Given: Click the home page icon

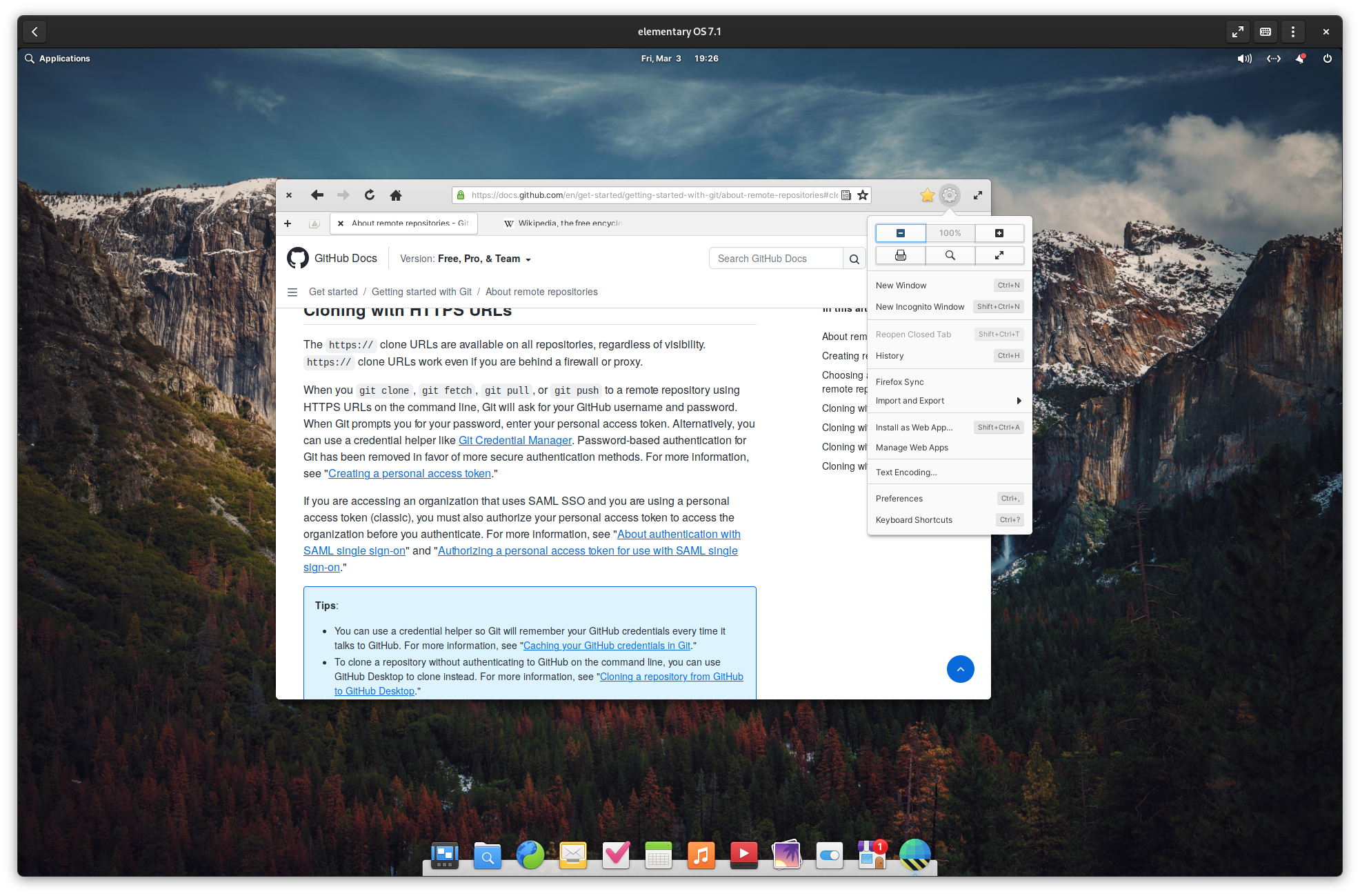Looking at the screenshot, I should 396,195.
